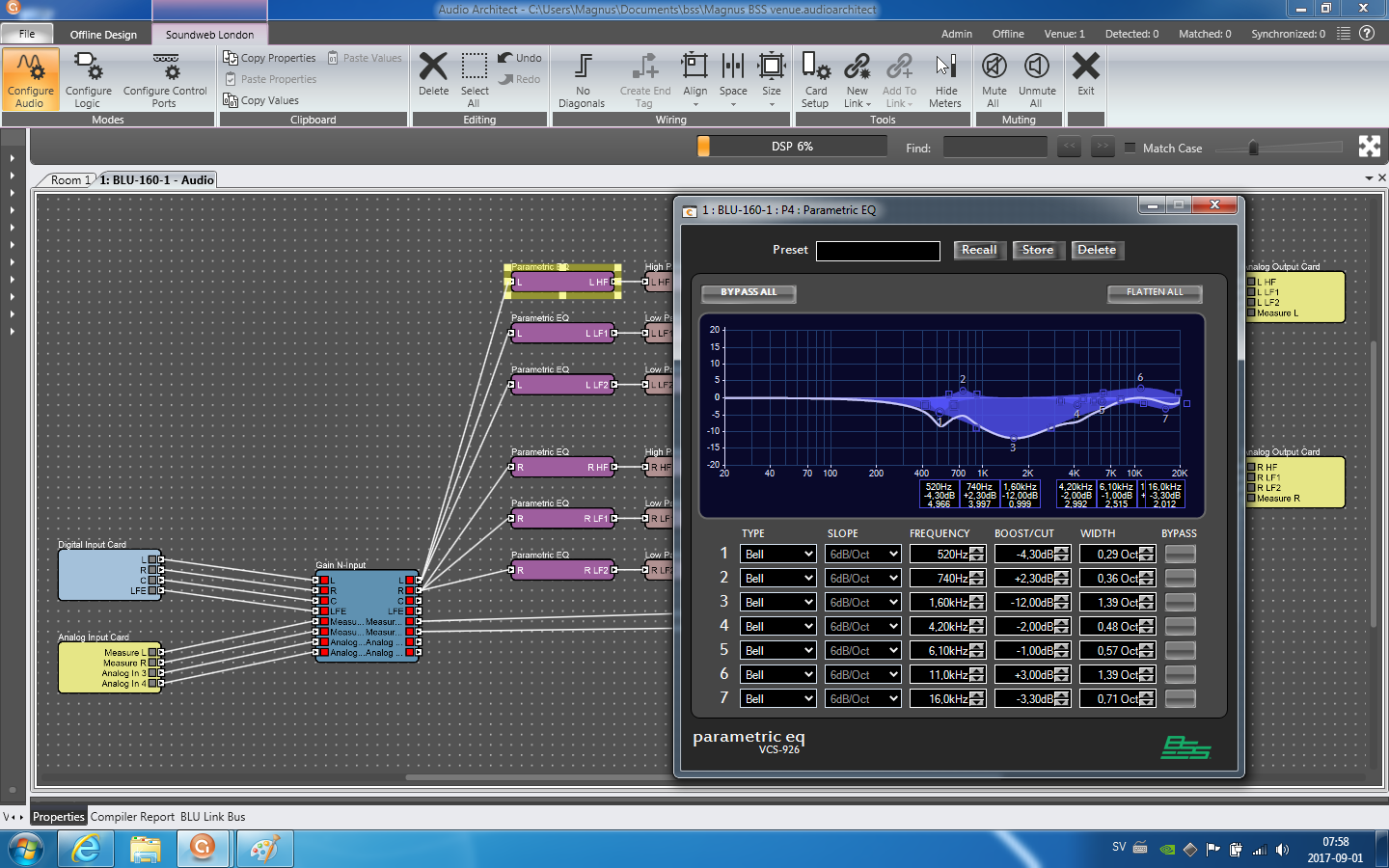The image size is (1389, 868).
Task: Select the Room 1 tab
Action: 70,180
